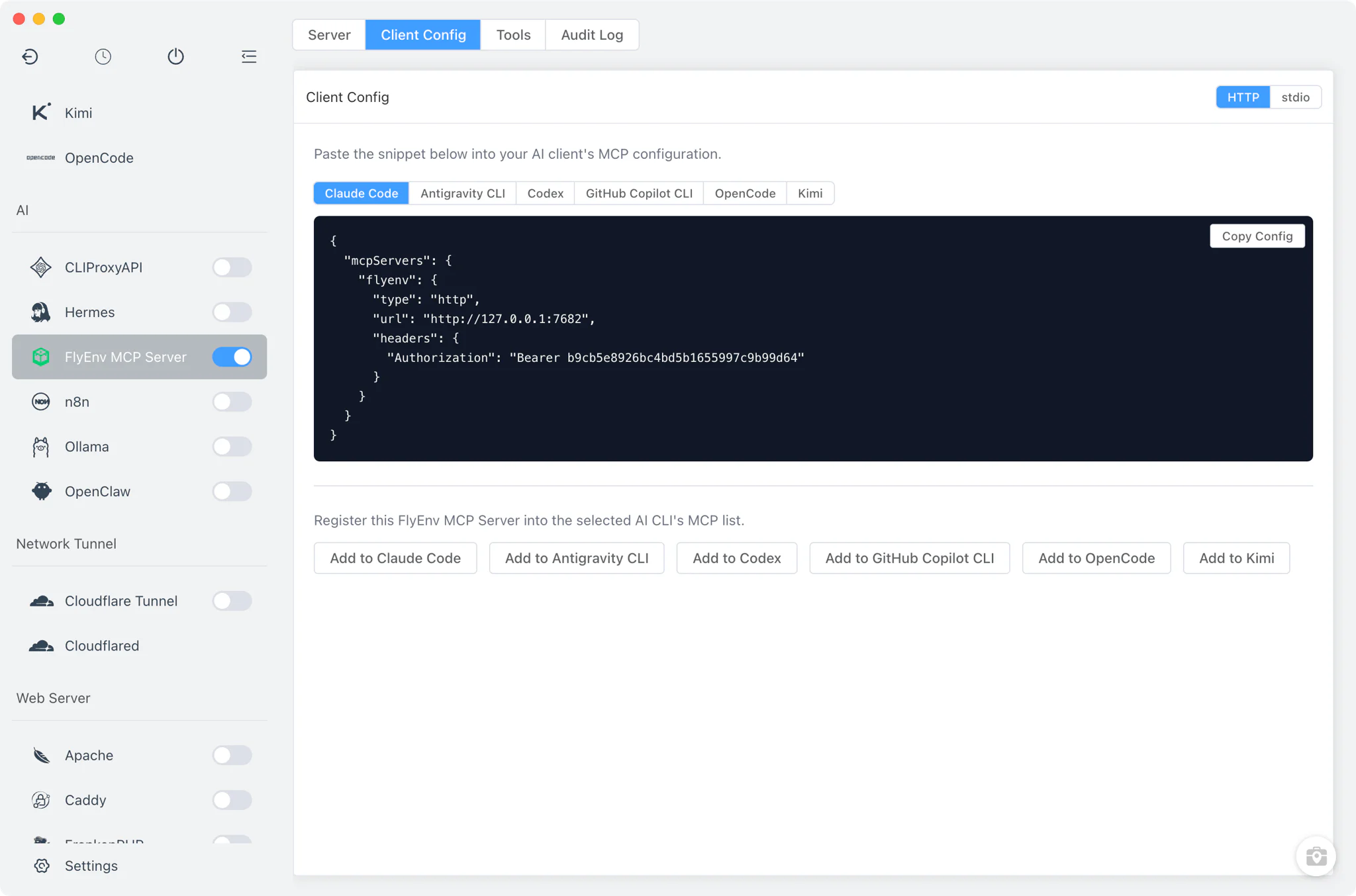Select the Cloudflared sidebar label
This screenshot has width=1356, height=896.
pos(102,646)
